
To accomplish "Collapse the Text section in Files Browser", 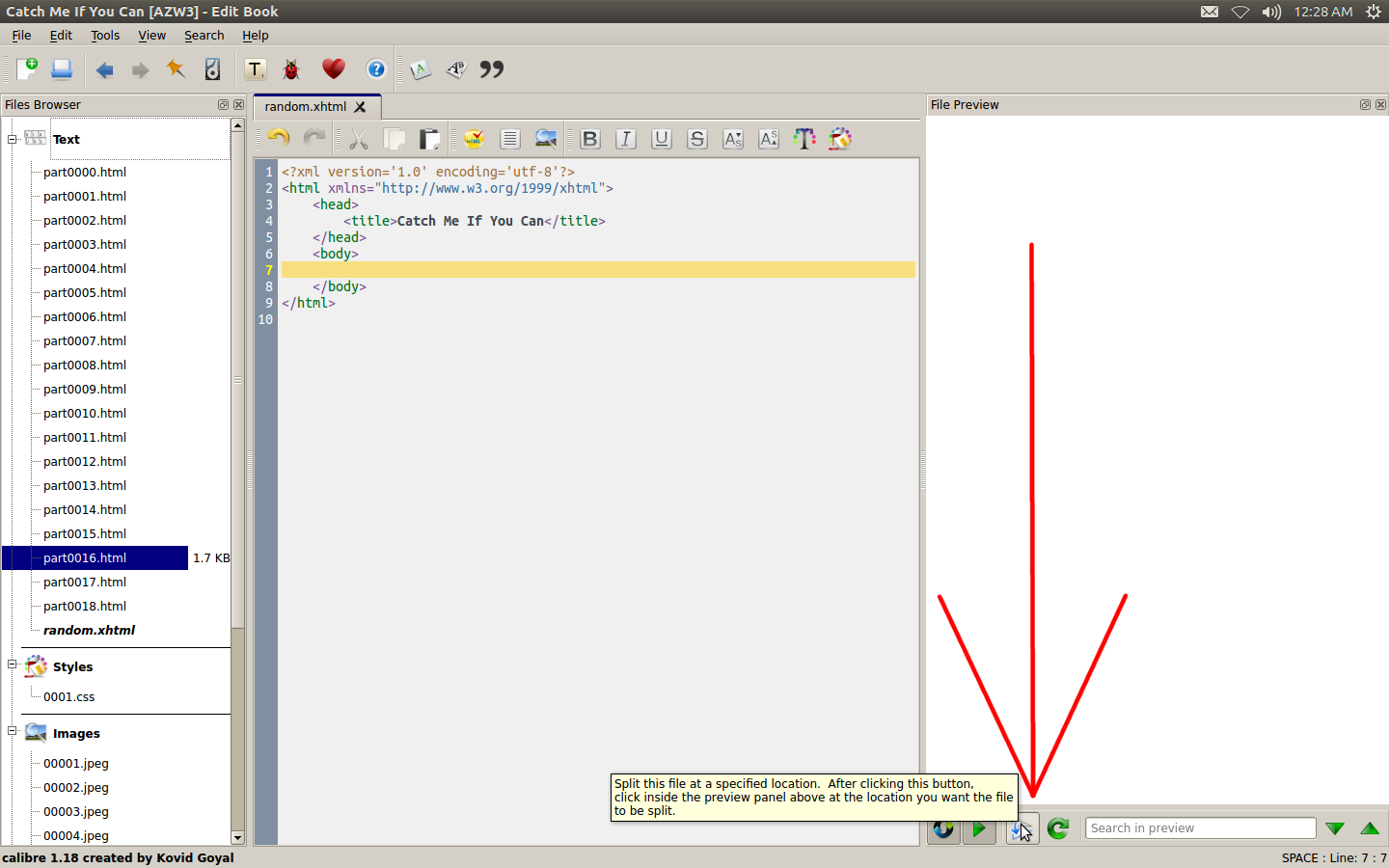I will point(13,139).
